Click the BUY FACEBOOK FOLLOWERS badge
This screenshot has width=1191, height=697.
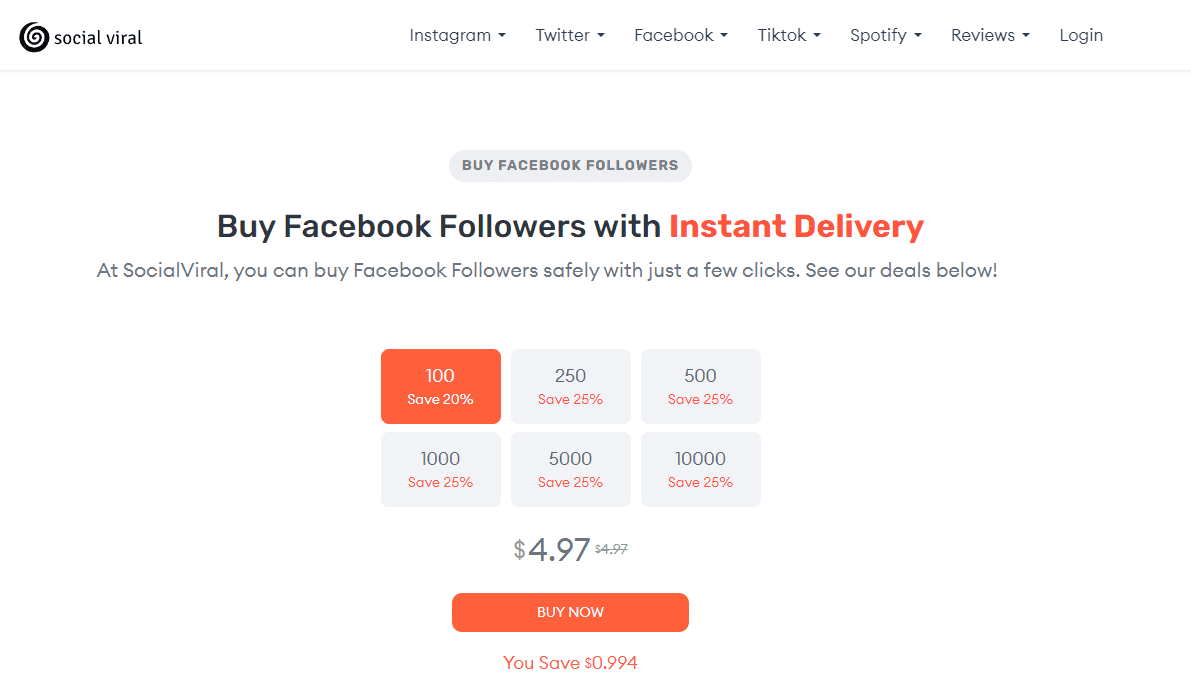tap(570, 166)
